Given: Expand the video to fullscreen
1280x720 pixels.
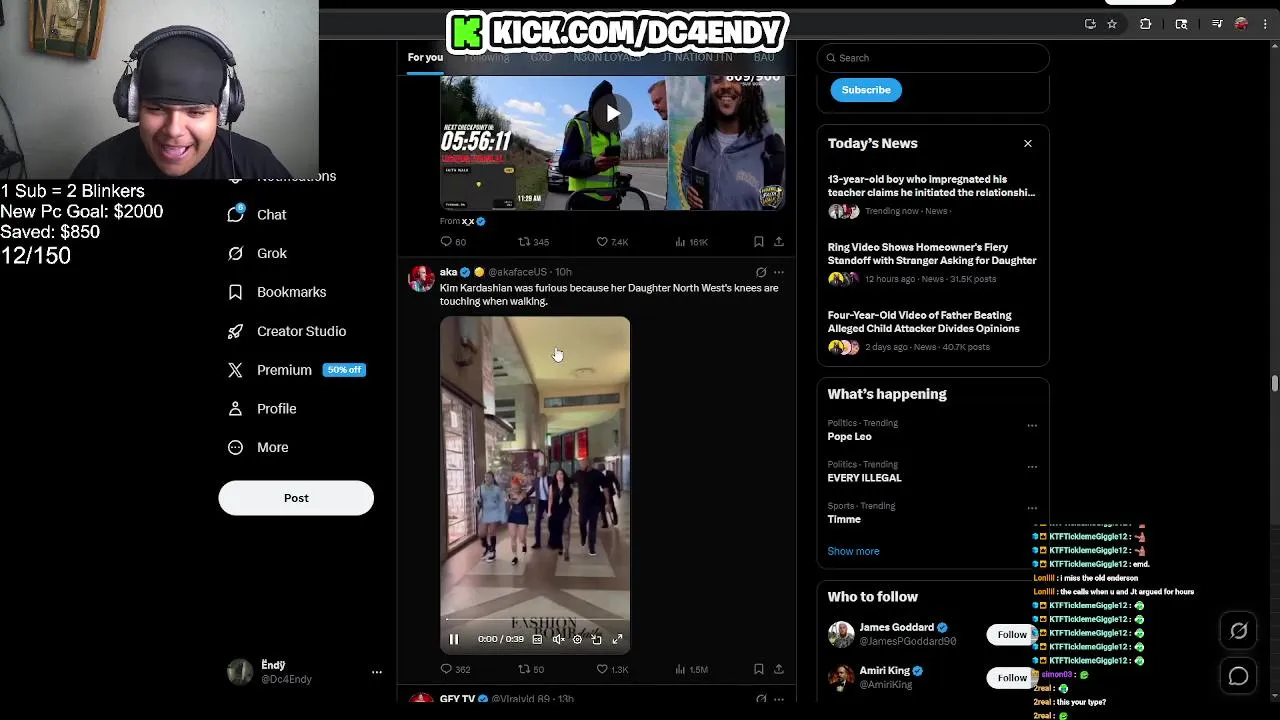Looking at the screenshot, I should tap(617, 639).
